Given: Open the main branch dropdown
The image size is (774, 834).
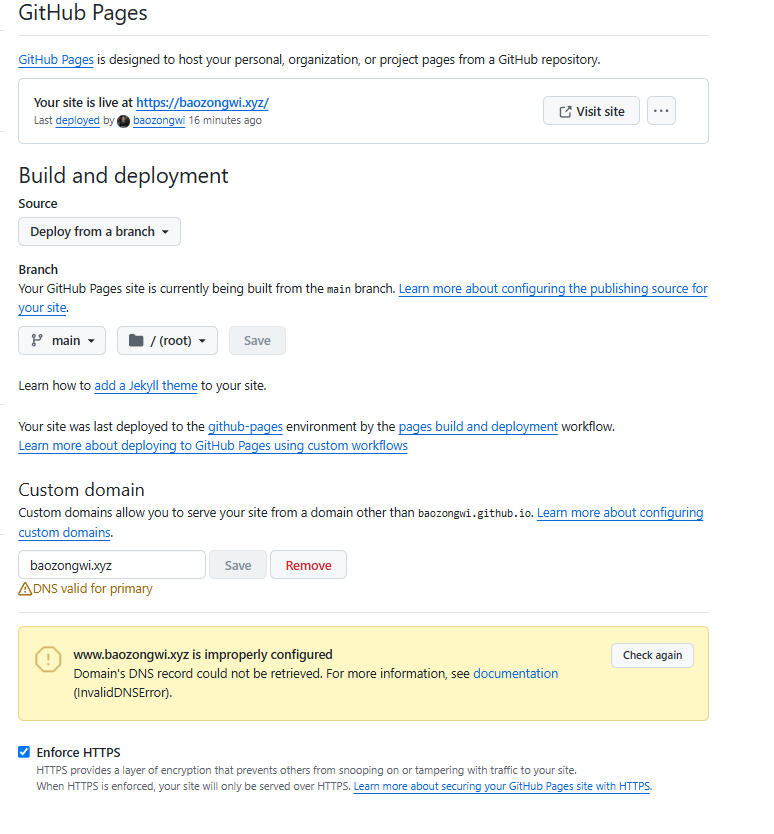Looking at the screenshot, I should point(62,340).
